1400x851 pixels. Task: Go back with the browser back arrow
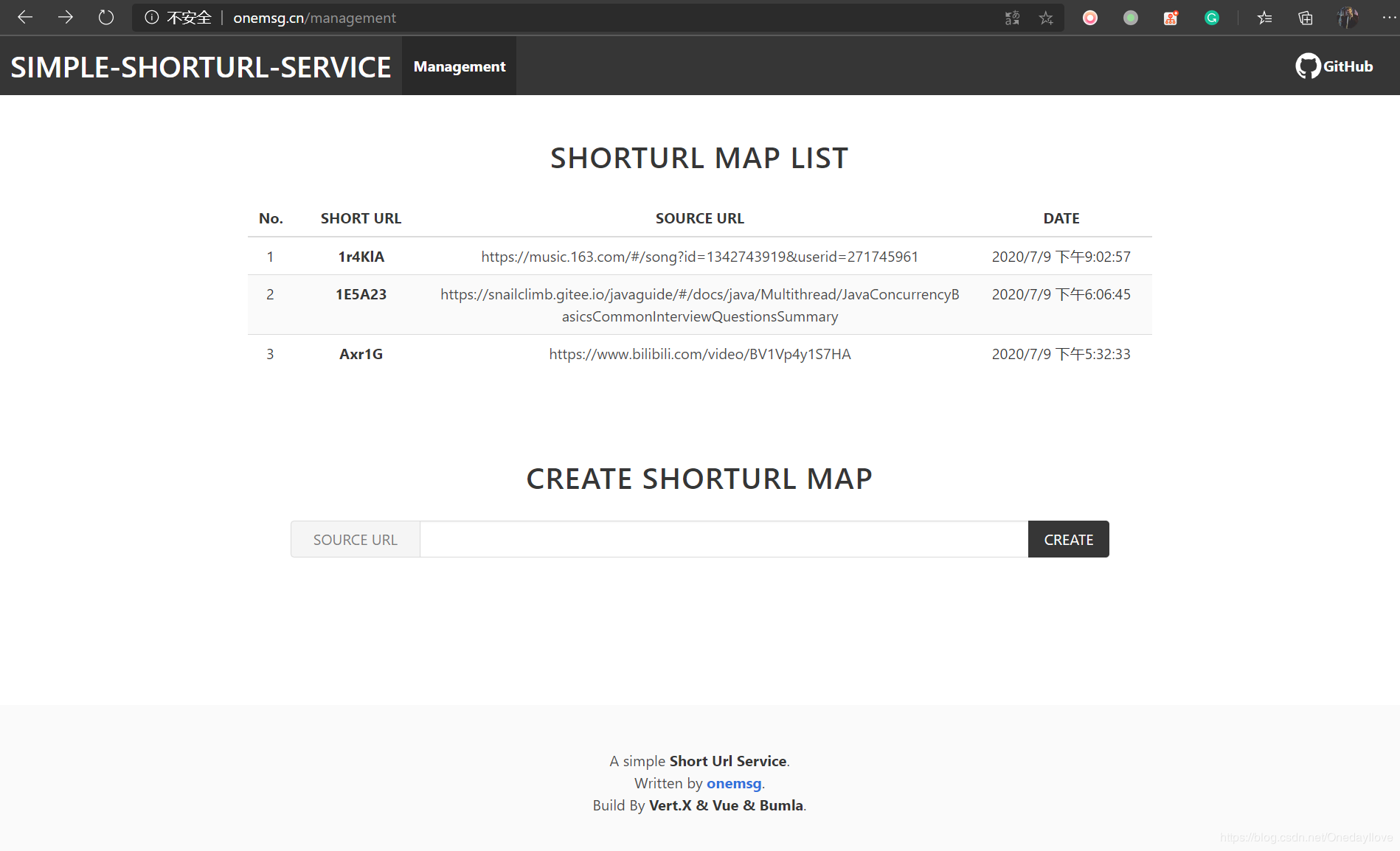(x=25, y=18)
